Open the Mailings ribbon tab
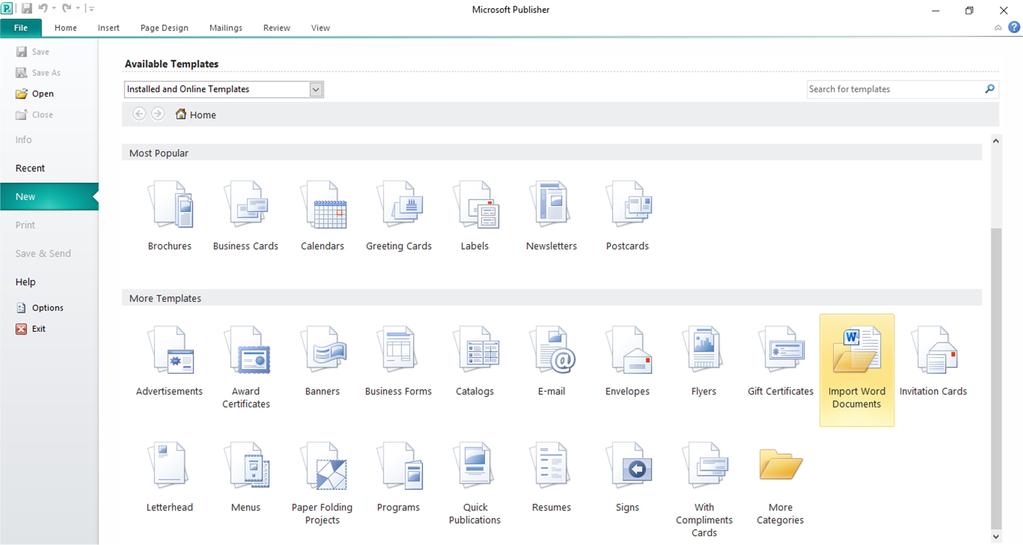Image resolution: width=1023 pixels, height=545 pixels. (x=226, y=27)
